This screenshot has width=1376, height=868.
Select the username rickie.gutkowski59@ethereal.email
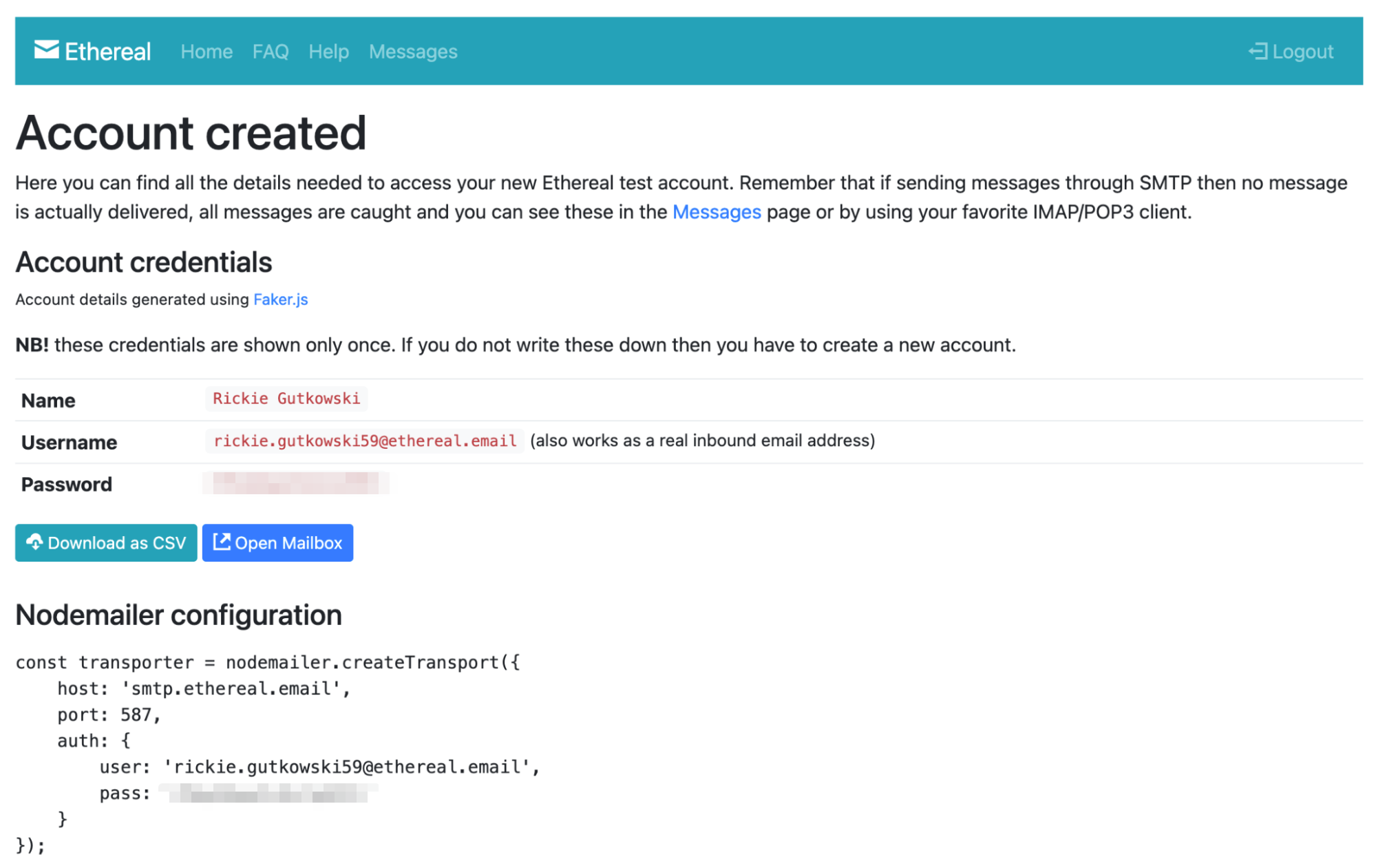(x=365, y=441)
